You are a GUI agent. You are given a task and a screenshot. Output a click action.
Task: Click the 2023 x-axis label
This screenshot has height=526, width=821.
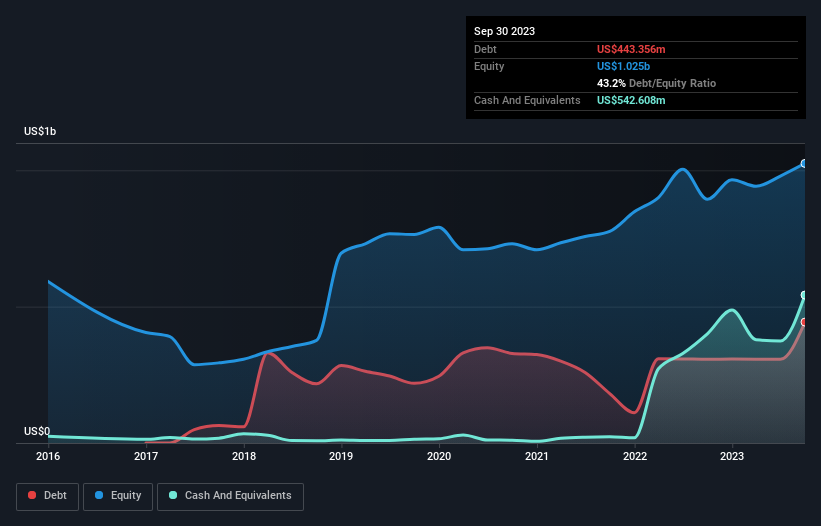tap(732, 456)
